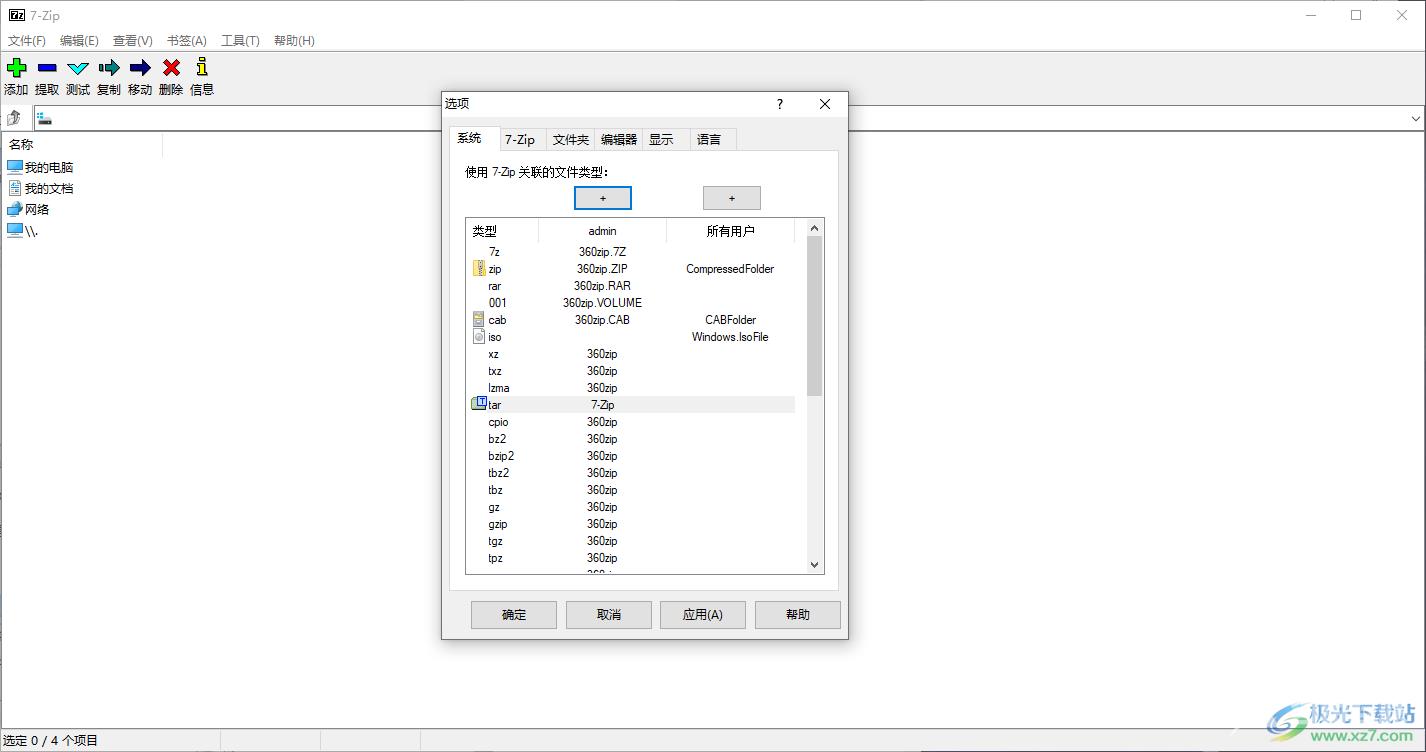The image size is (1426, 752).
Task: Click the file-type list vertical scrollbar thumb
Action: click(814, 316)
